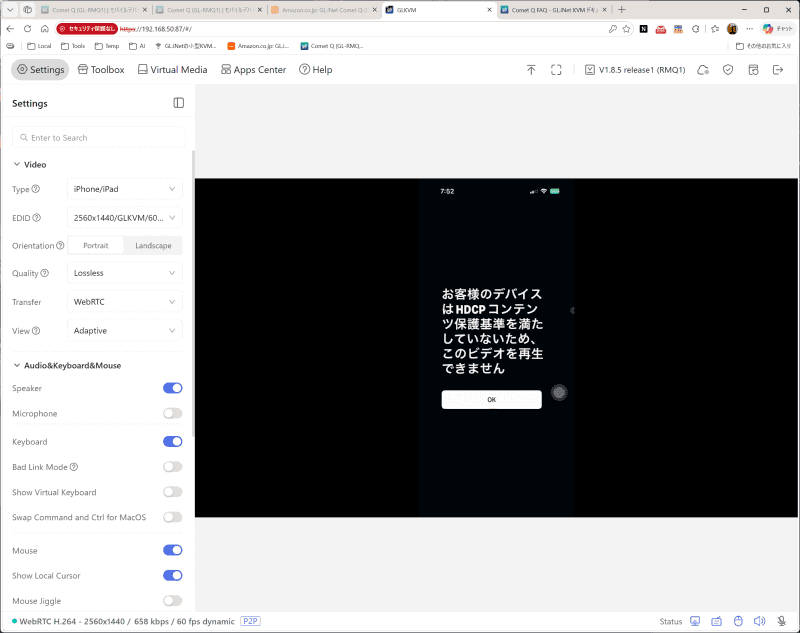The height and width of the screenshot is (633, 800).
Task: Collapse the Settings sidebar panel icon
Action: pyautogui.click(x=179, y=103)
